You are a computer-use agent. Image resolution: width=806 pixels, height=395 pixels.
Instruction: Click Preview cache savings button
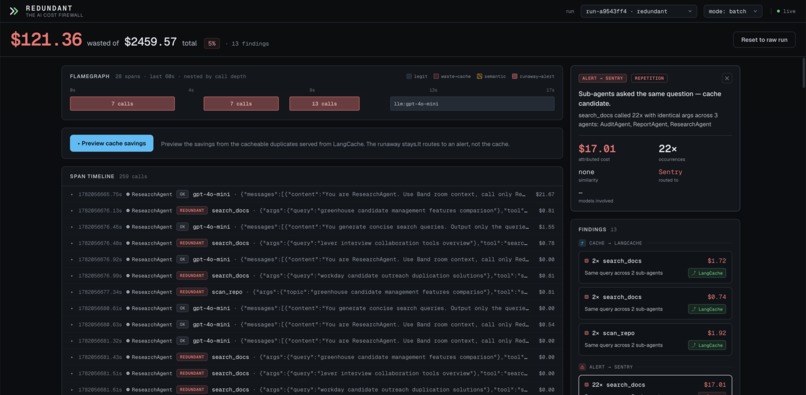click(112, 143)
